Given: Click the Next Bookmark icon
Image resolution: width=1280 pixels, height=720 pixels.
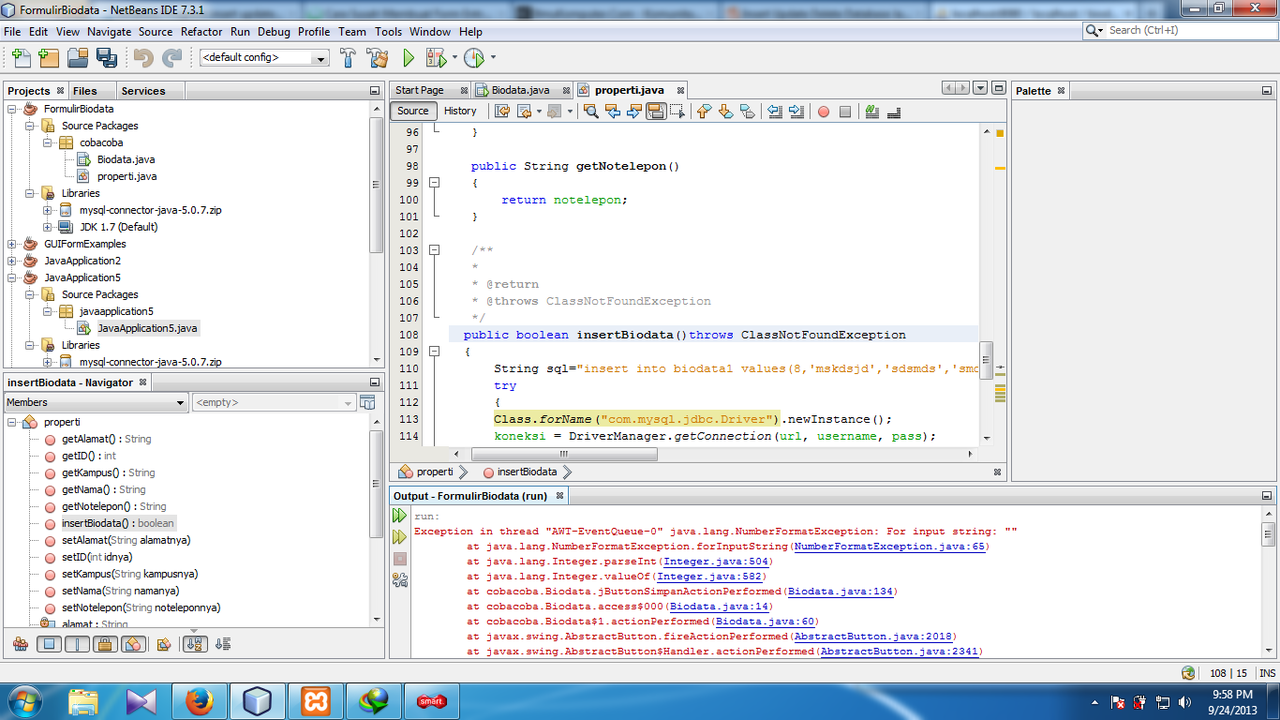Looking at the screenshot, I should [726, 111].
